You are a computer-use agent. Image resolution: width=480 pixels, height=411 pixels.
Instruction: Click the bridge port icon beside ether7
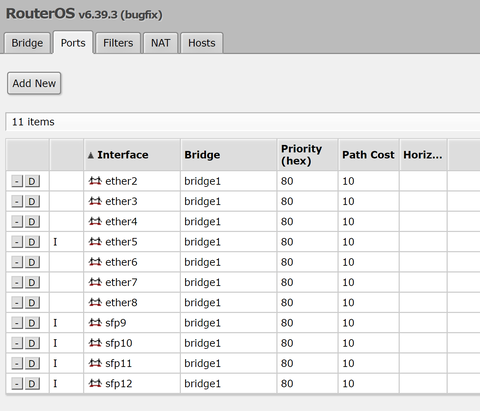click(x=95, y=282)
